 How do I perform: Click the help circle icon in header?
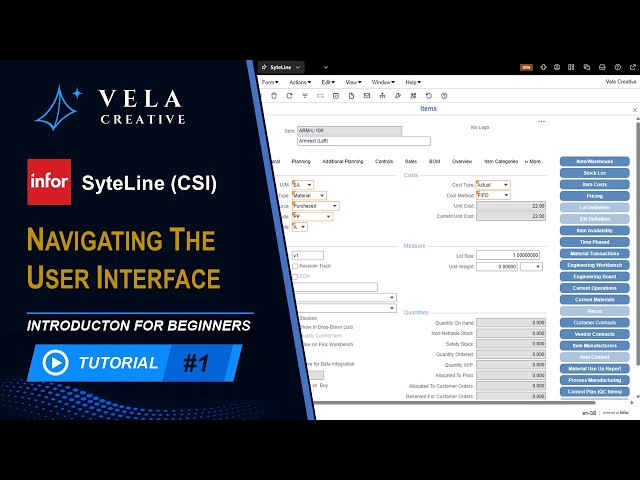(618, 67)
